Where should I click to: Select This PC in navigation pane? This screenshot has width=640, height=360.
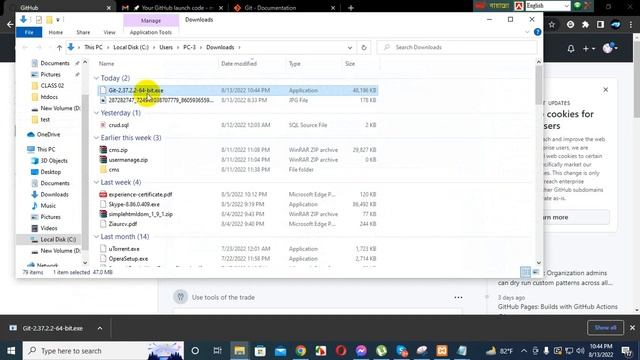click(46, 149)
